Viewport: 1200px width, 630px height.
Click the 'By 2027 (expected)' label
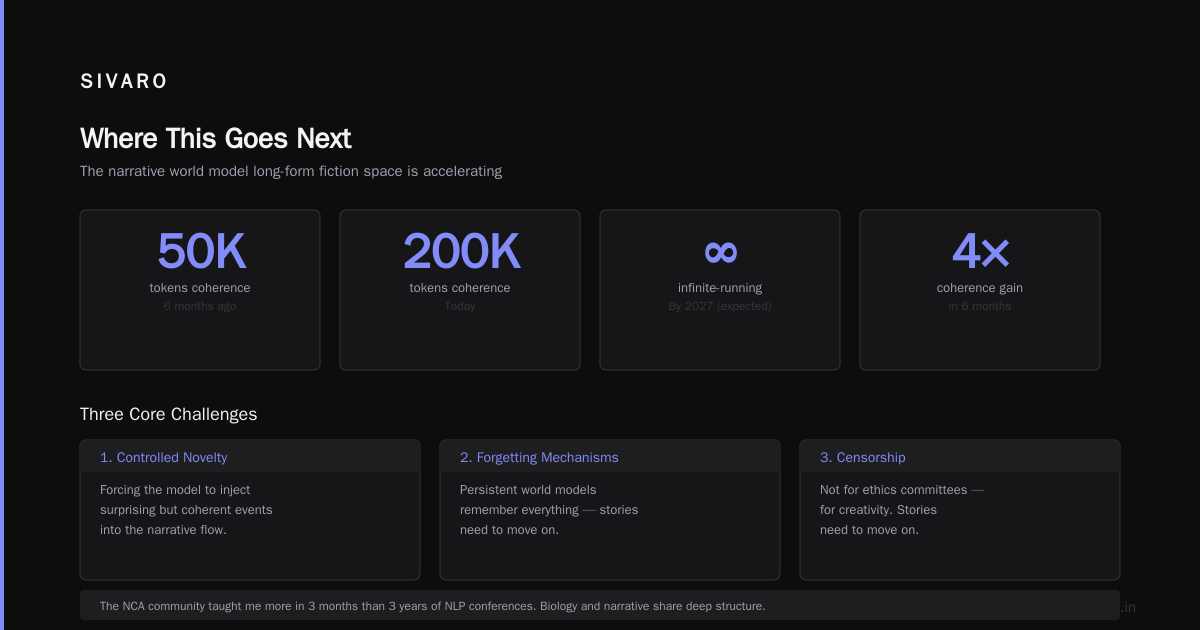[720, 306]
